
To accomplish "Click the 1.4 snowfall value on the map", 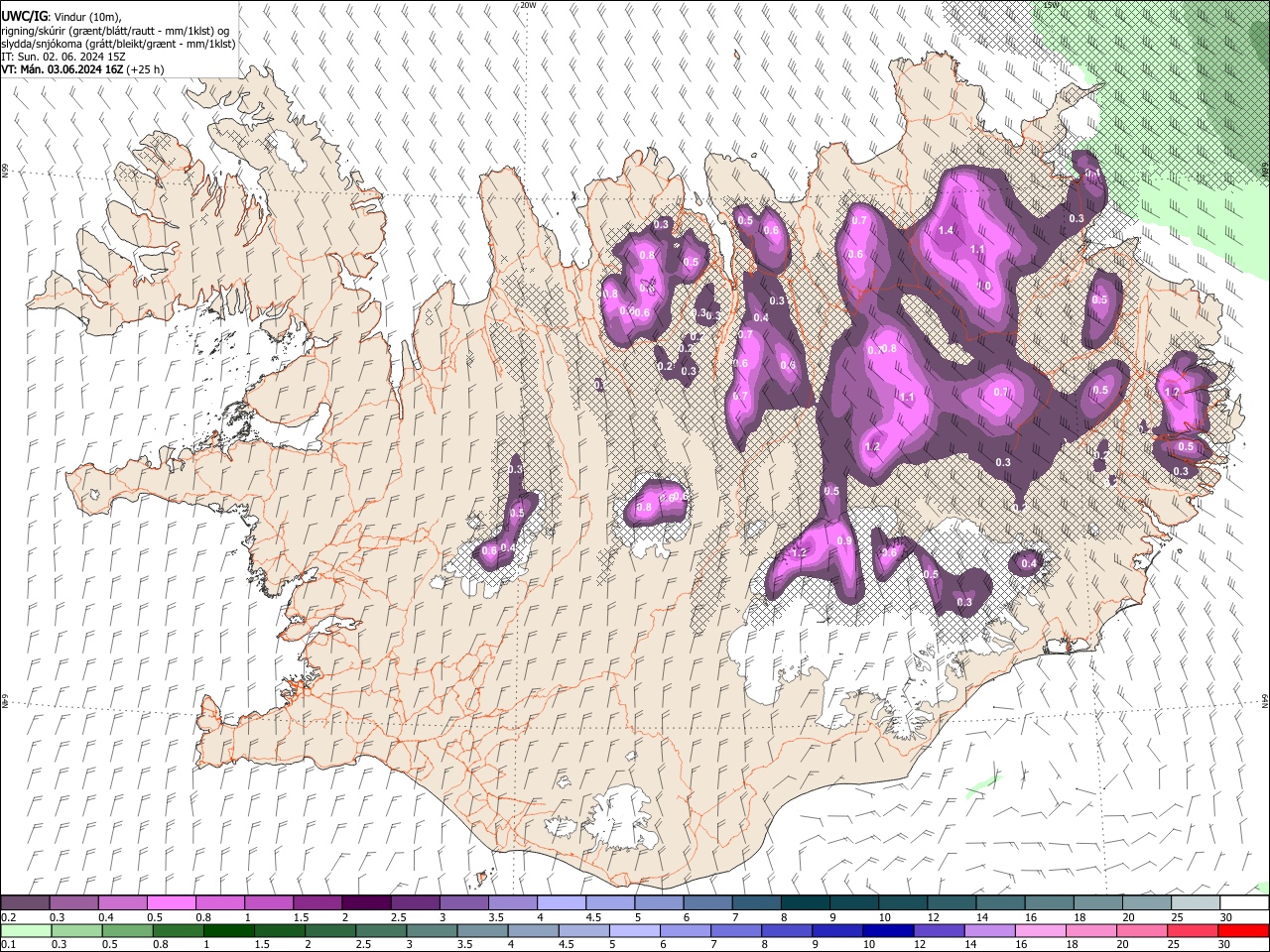I will [x=946, y=230].
